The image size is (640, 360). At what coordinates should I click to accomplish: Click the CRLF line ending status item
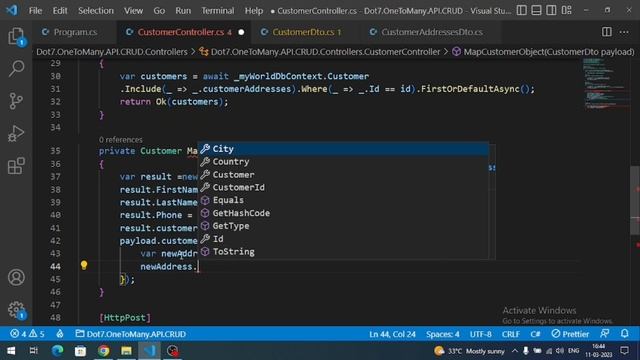pyautogui.click(x=511, y=334)
